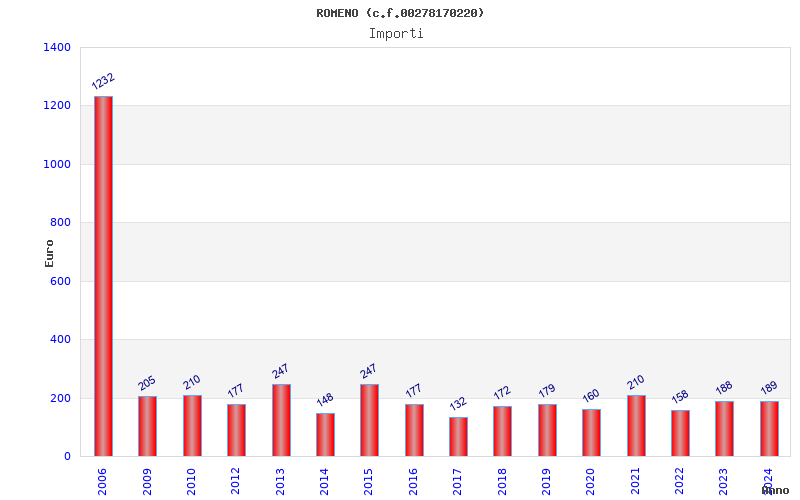Select the 2024 bar valued 189
Image resolution: width=800 pixels, height=500 pixels.
click(x=769, y=429)
